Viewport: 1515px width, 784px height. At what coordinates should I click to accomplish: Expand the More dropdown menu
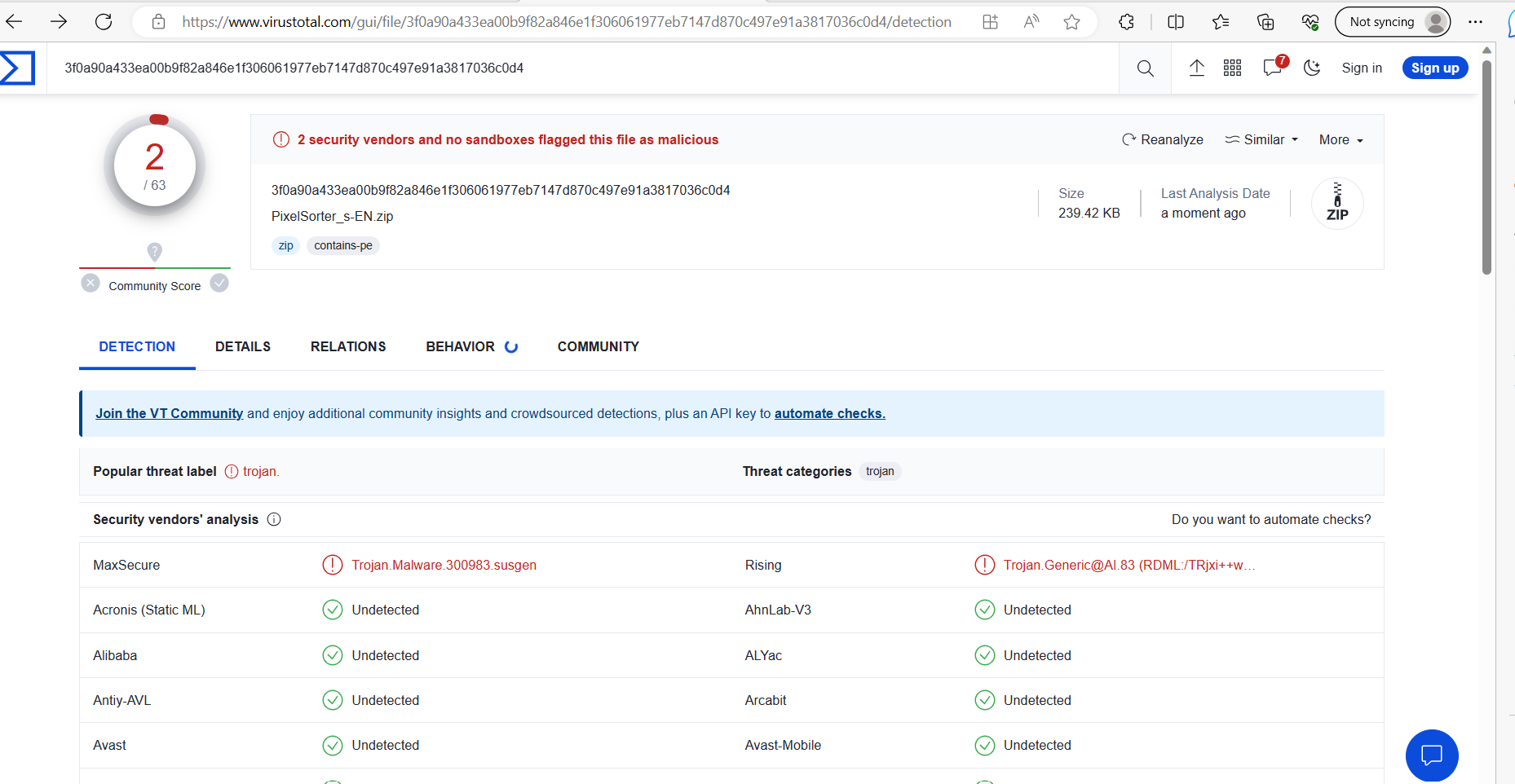pyautogui.click(x=1341, y=140)
